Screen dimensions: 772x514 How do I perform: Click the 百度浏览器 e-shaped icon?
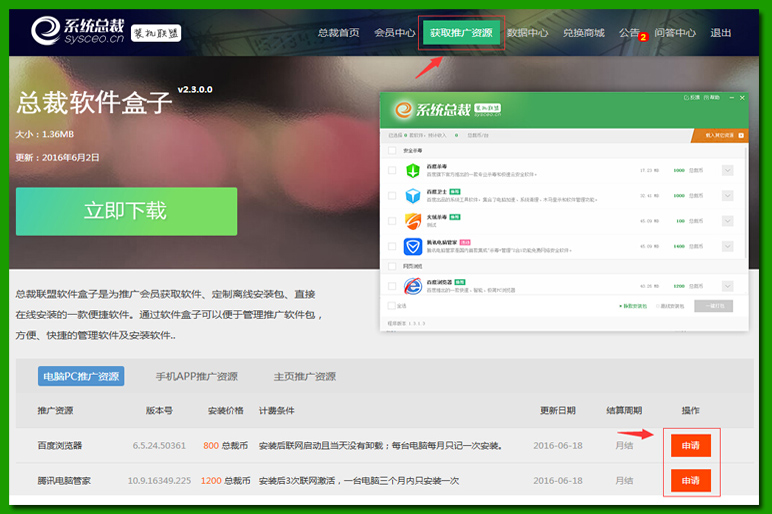tap(413, 286)
